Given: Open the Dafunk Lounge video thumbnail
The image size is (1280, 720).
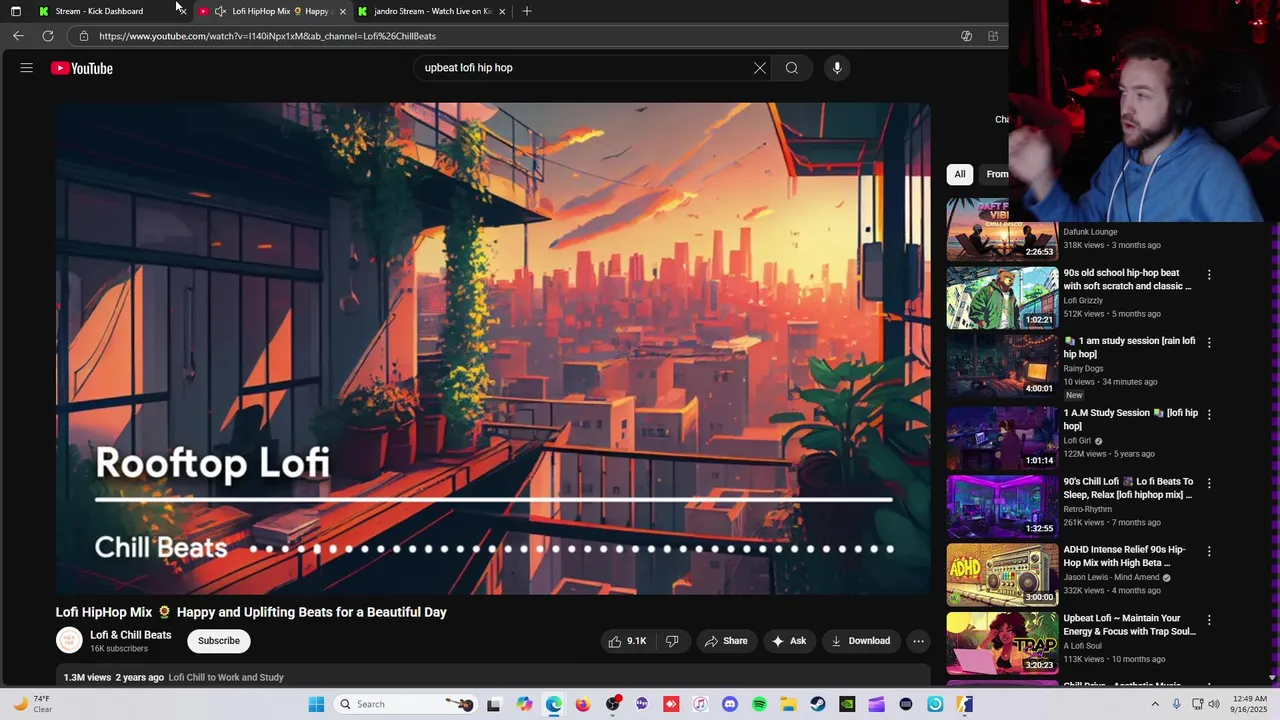Looking at the screenshot, I should 1002,229.
